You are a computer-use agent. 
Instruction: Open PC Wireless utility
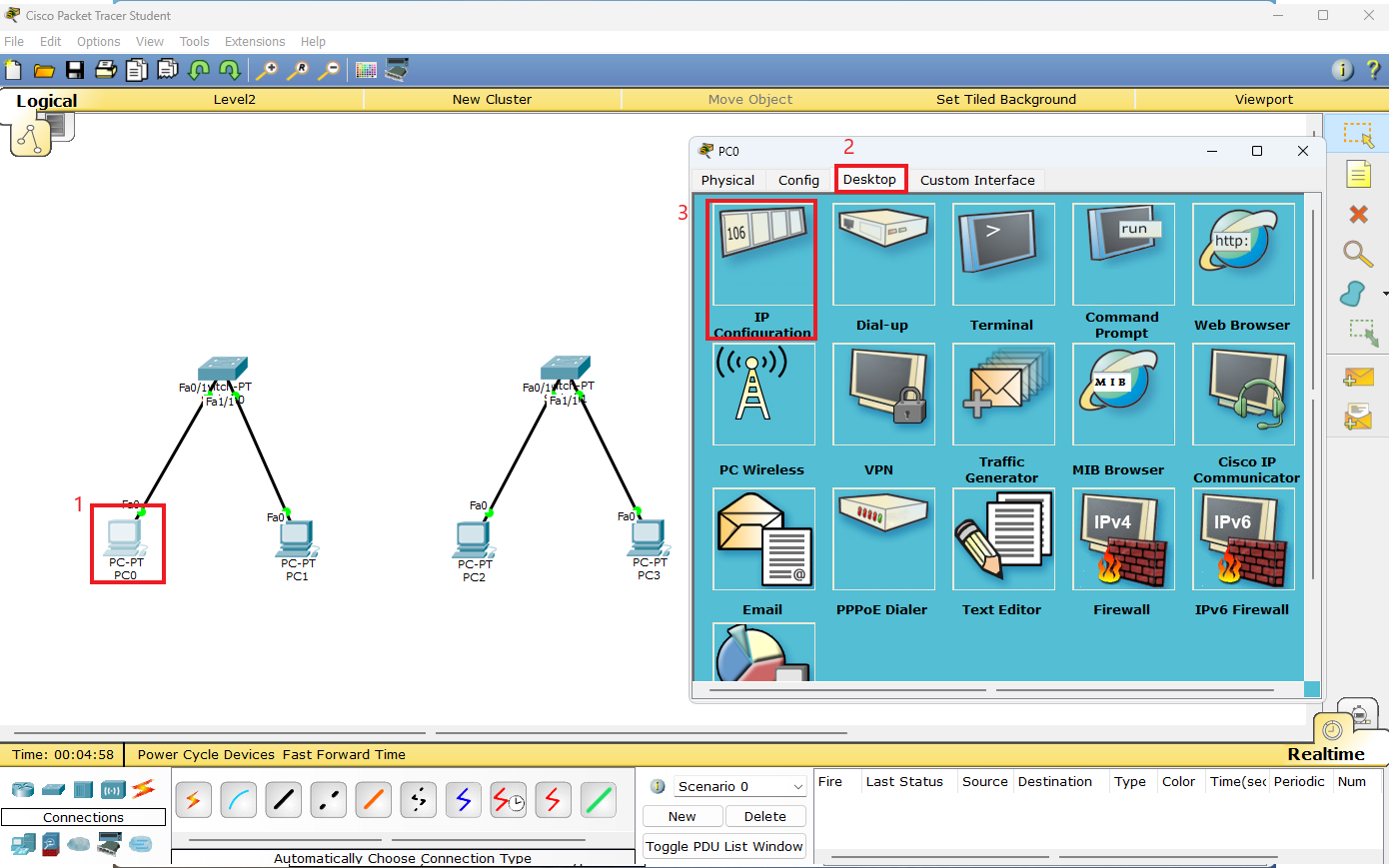(x=763, y=395)
